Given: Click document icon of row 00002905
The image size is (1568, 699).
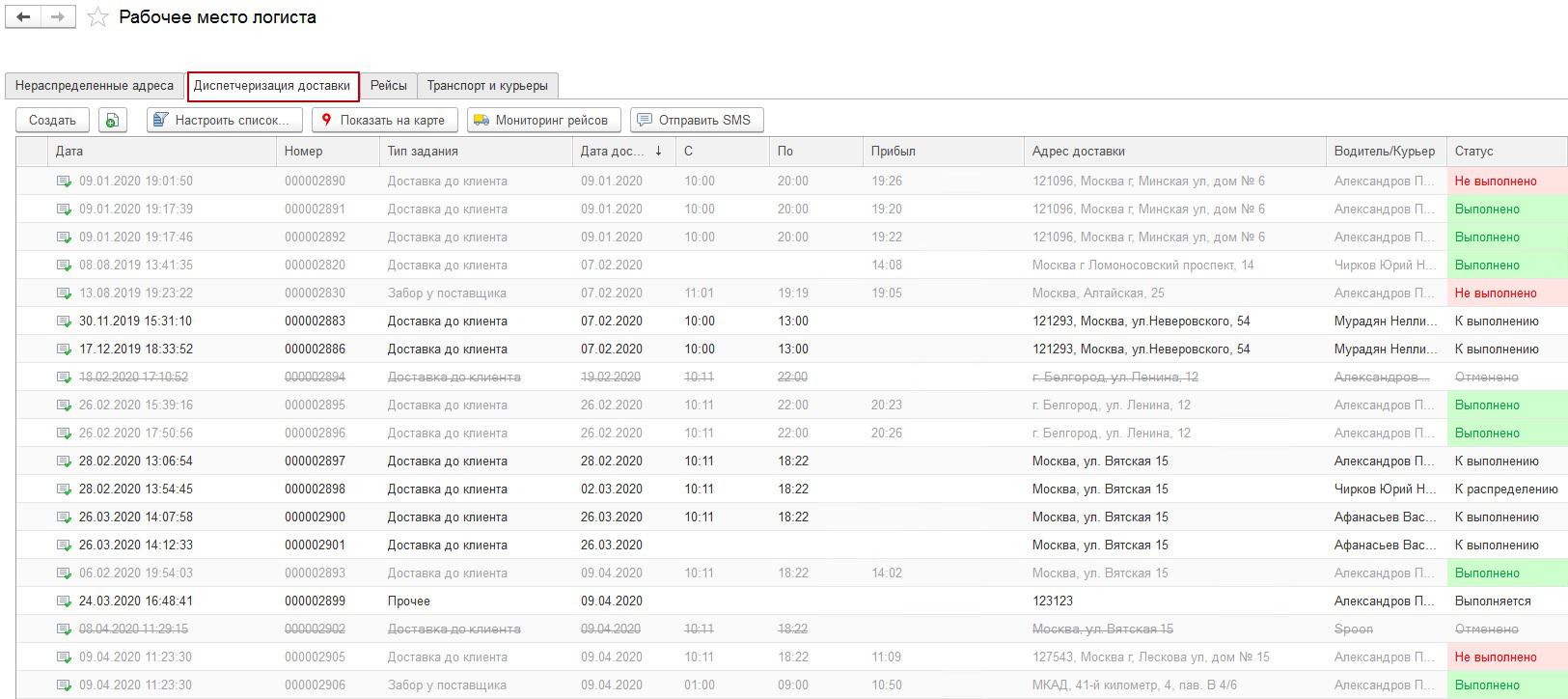Looking at the screenshot, I should tap(64, 657).
